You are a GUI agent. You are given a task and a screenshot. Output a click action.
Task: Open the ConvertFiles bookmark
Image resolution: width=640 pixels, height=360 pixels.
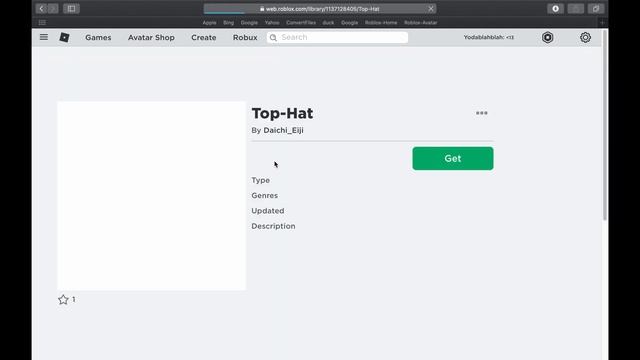pyautogui.click(x=301, y=22)
